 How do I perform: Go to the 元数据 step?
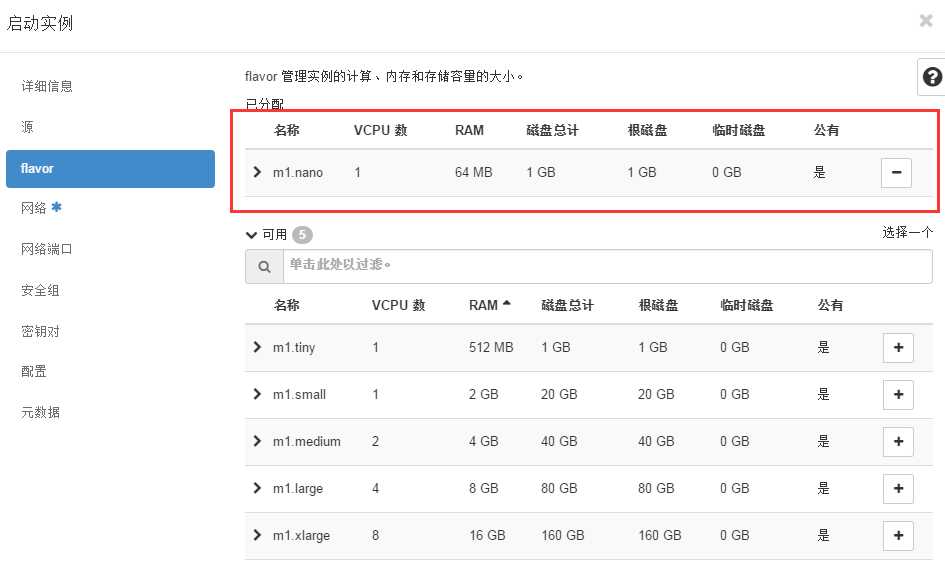tap(40, 413)
